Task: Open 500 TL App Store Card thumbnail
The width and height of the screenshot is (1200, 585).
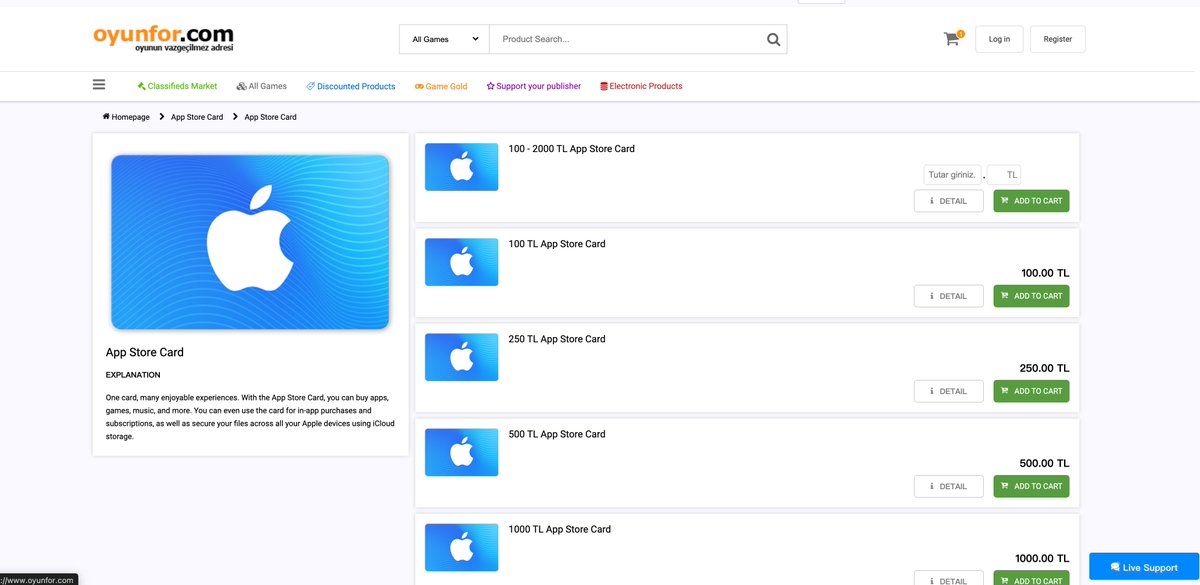Action: coord(461,452)
